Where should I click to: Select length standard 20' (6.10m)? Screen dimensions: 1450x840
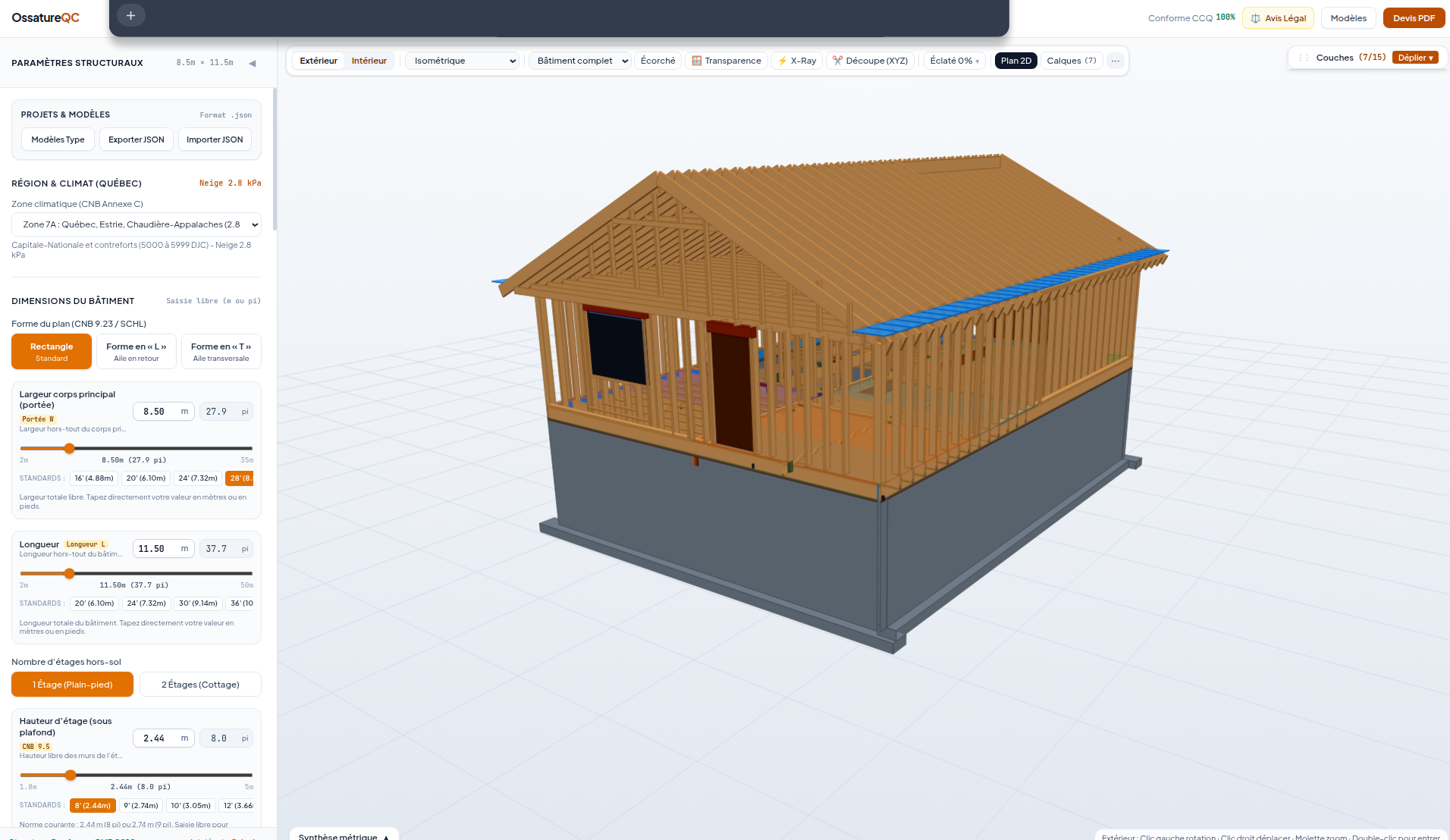point(94,603)
